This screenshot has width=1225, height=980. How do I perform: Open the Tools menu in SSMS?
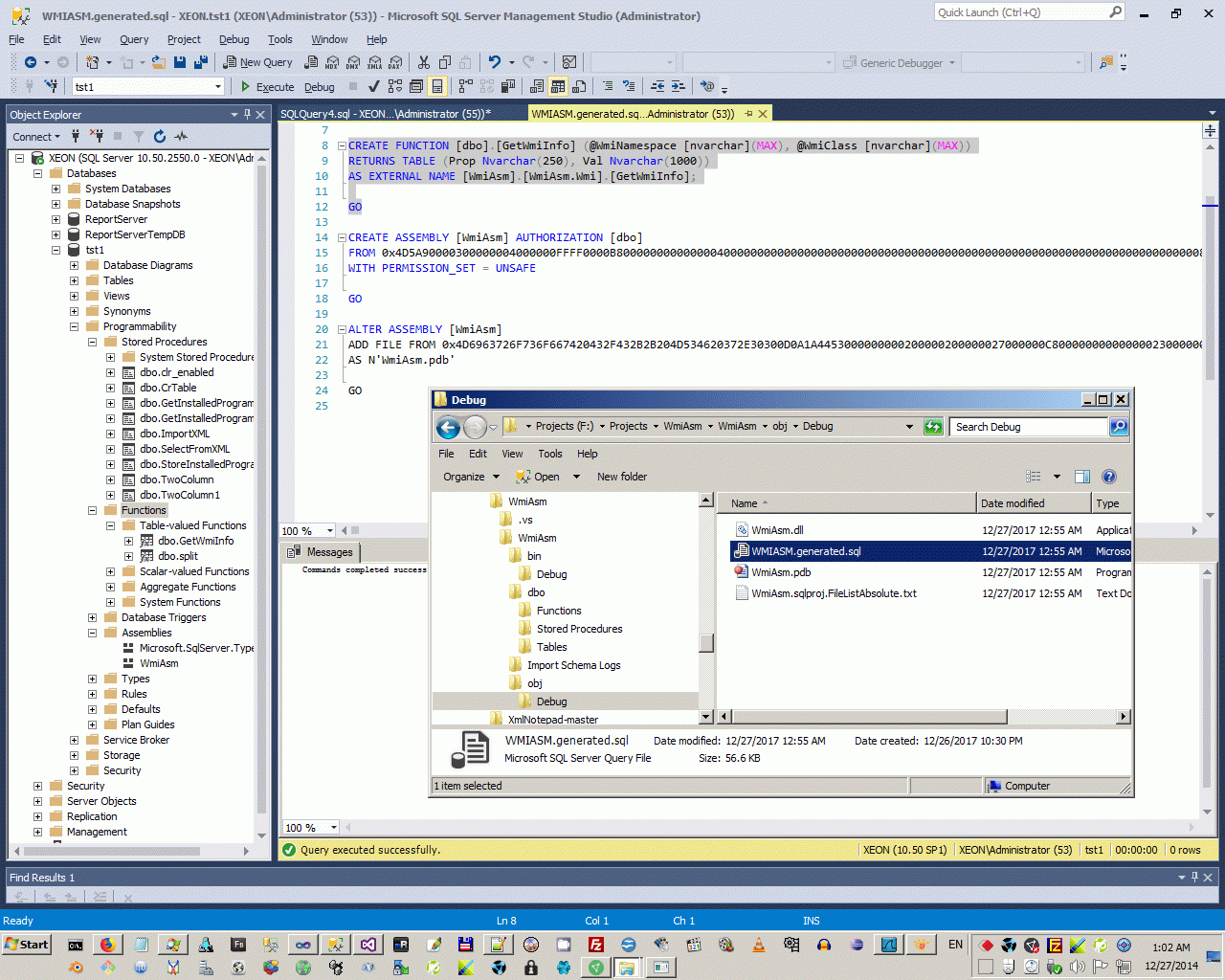click(280, 39)
